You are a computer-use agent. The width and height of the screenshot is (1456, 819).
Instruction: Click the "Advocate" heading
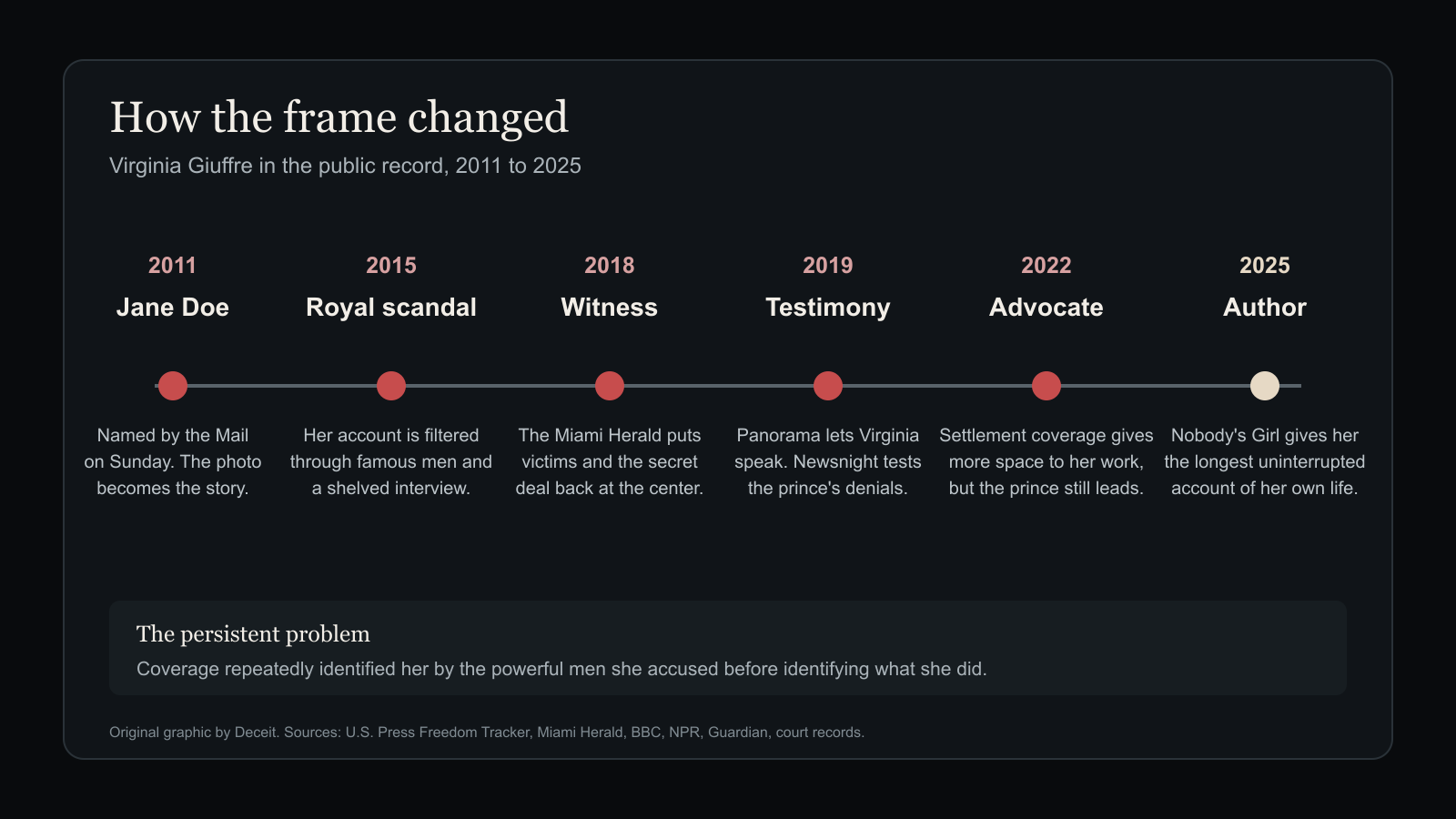pyautogui.click(x=1046, y=308)
